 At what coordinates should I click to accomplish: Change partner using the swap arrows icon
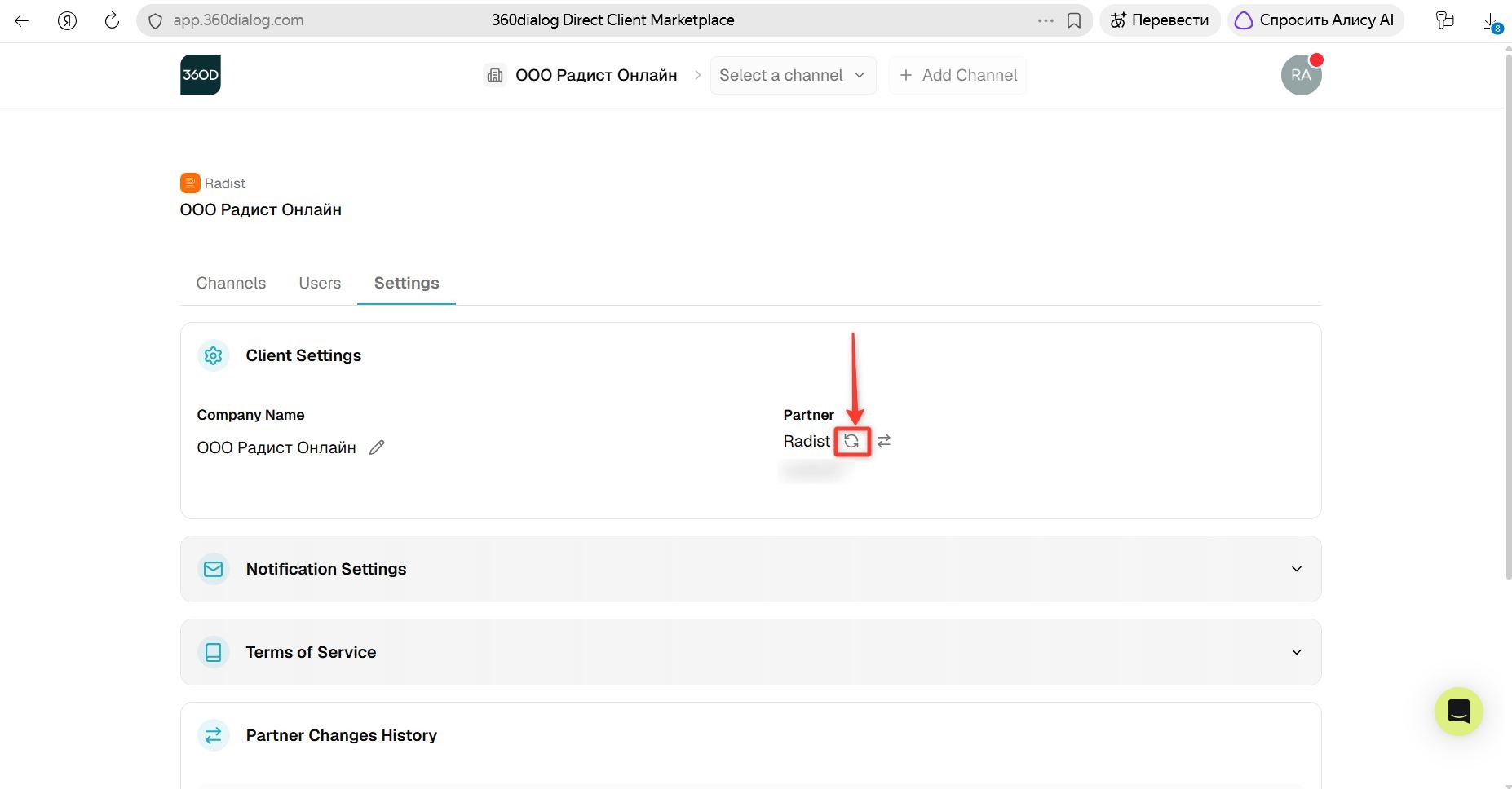[884, 441]
